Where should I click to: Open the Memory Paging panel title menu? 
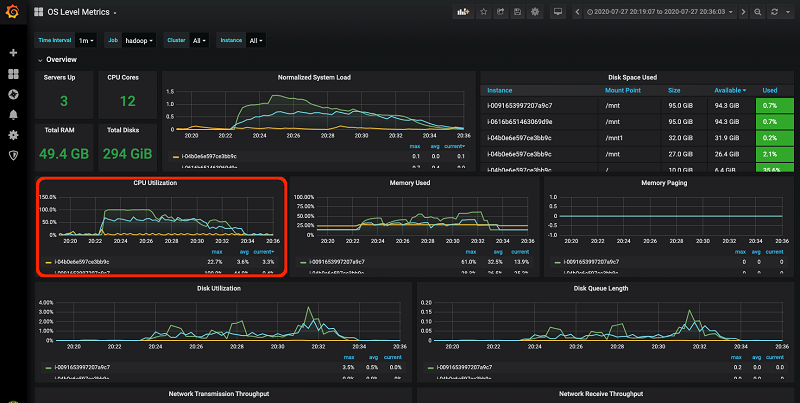(664, 183)
